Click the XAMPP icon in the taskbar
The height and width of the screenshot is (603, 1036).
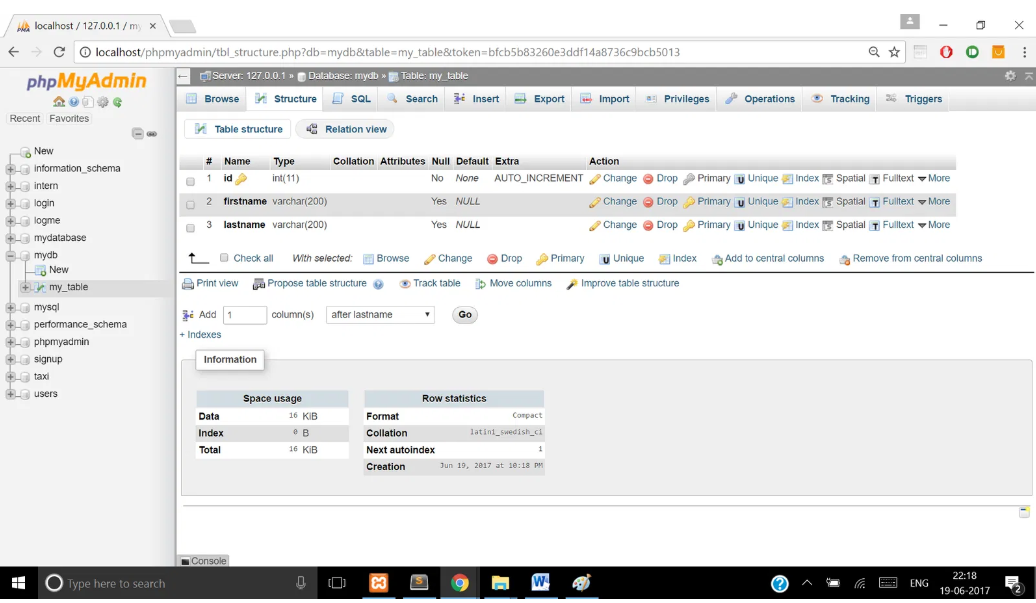[378, 583]
